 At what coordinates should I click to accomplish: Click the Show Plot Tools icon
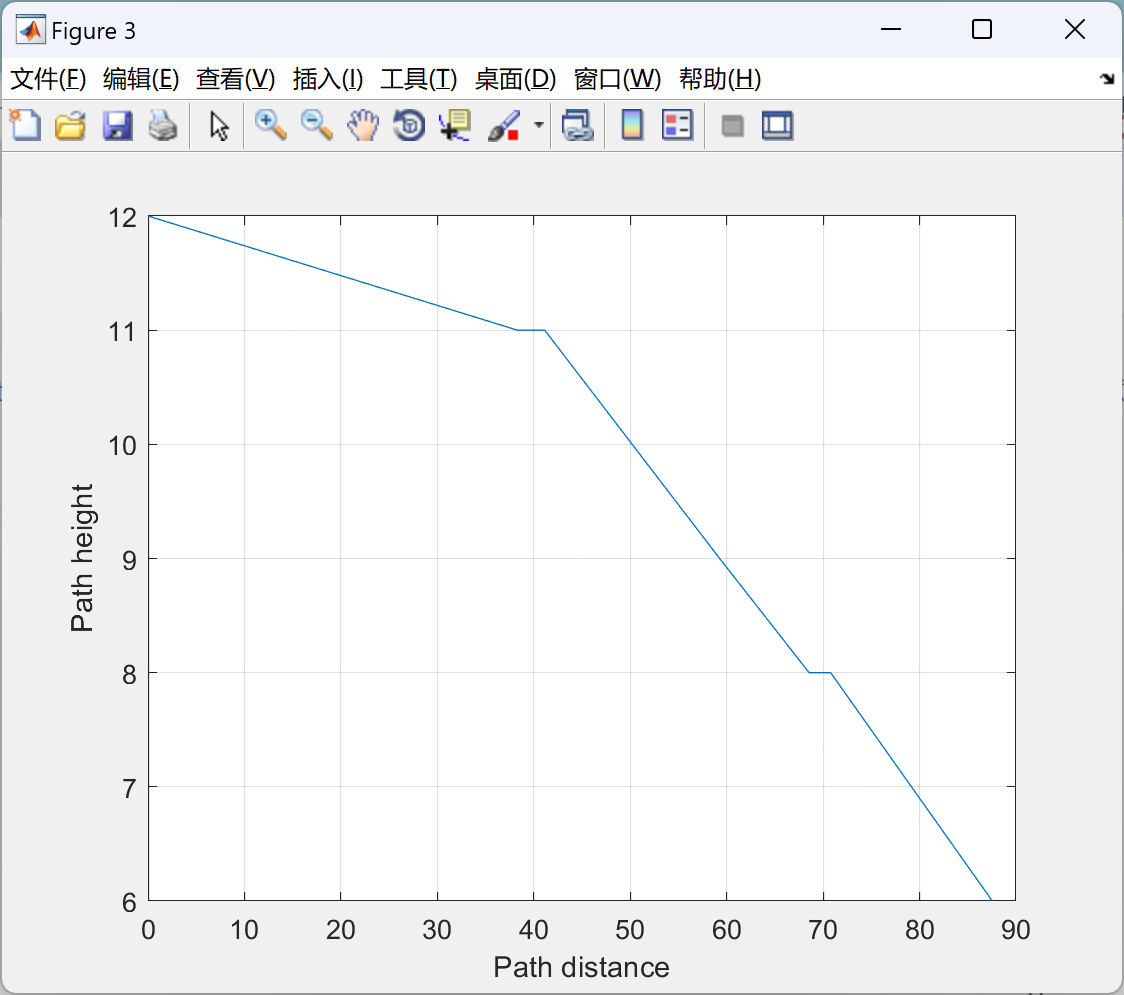[x=777, y=125]
